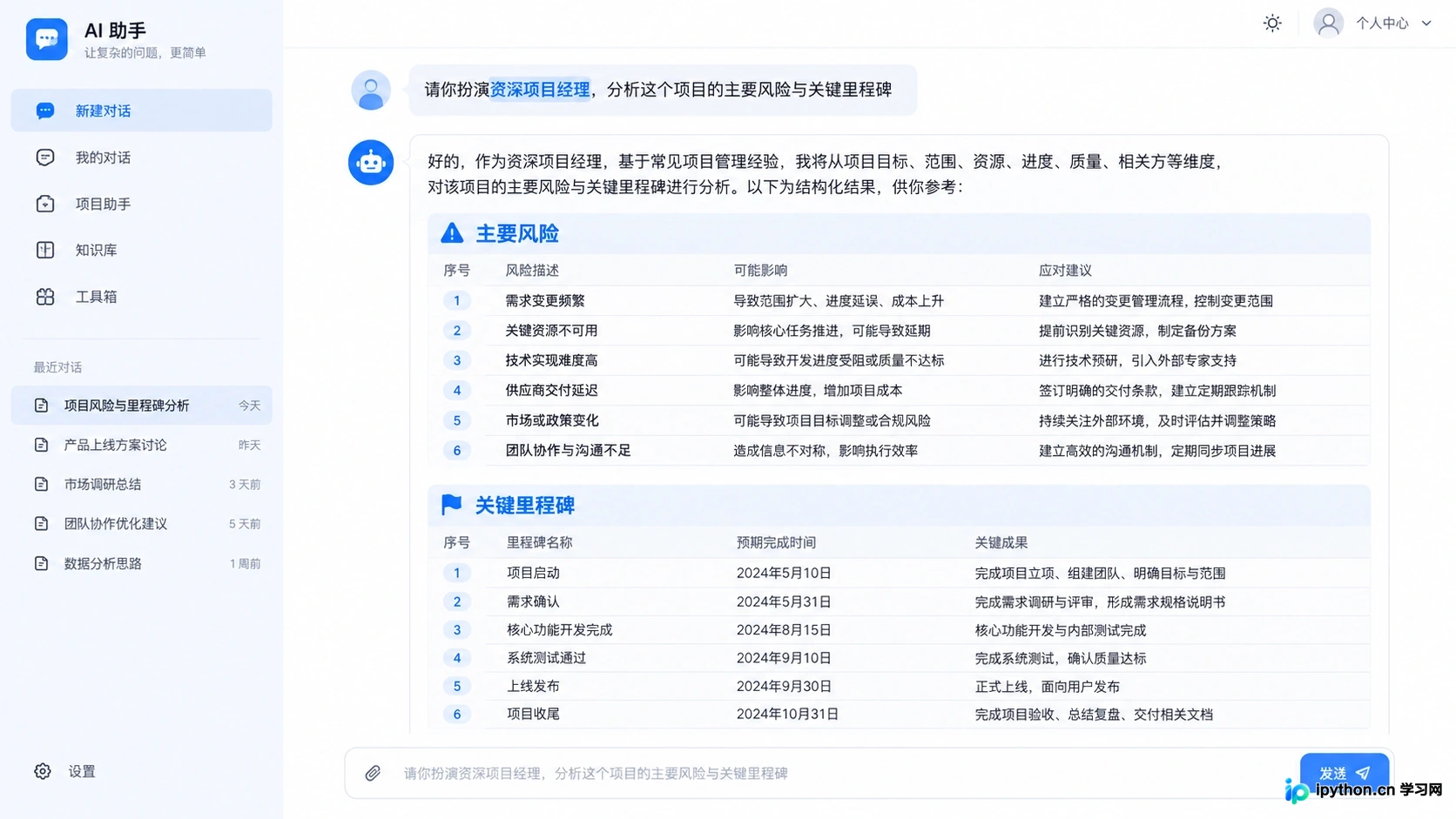Click the highlighted 资深项目经理 text

(540, 90)
